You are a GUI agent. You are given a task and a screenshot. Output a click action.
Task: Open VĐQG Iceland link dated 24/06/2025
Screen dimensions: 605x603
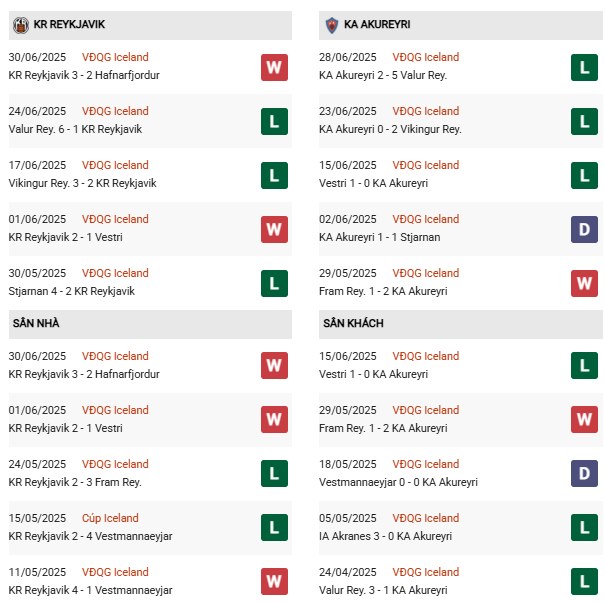click(115, 111)
